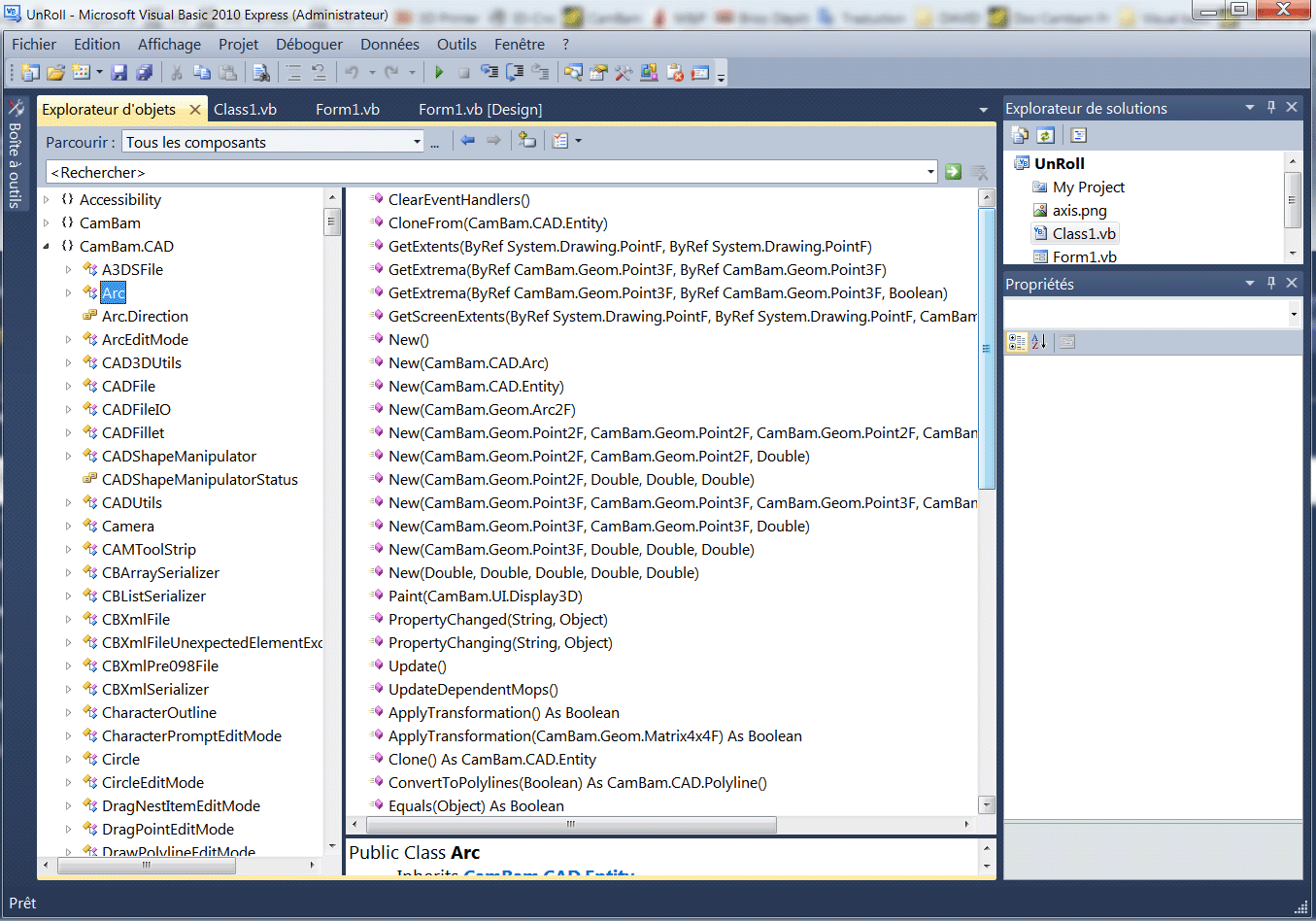This screenshot has width=1316, height=921.
Task: Click the Error List toolbar icon
Action: point(674,73)
